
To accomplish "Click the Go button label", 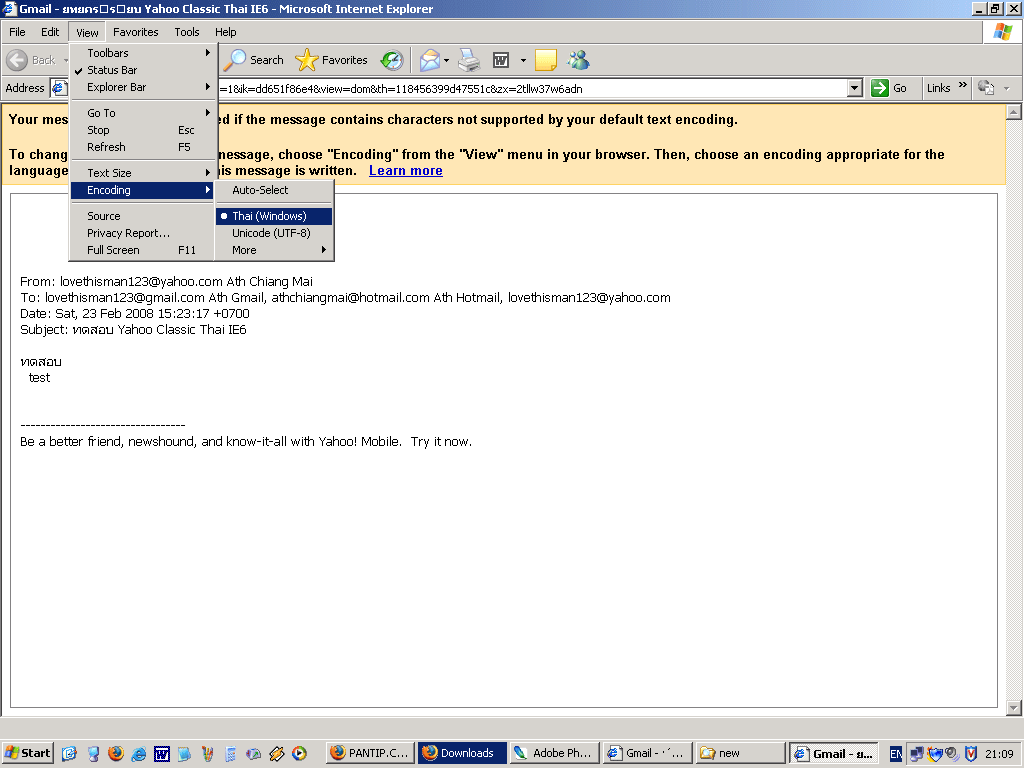I will pos(899,88).
